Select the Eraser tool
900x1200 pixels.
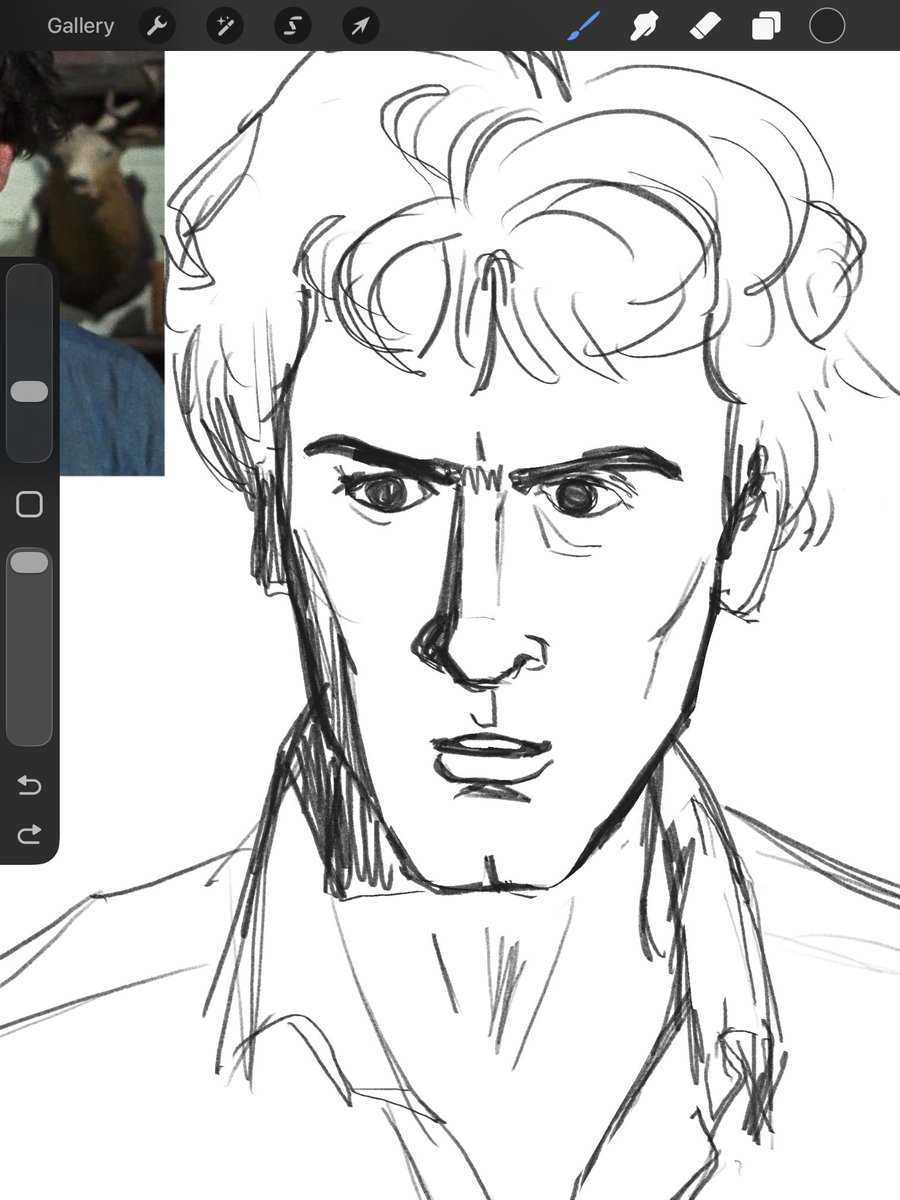click(705, 26)
